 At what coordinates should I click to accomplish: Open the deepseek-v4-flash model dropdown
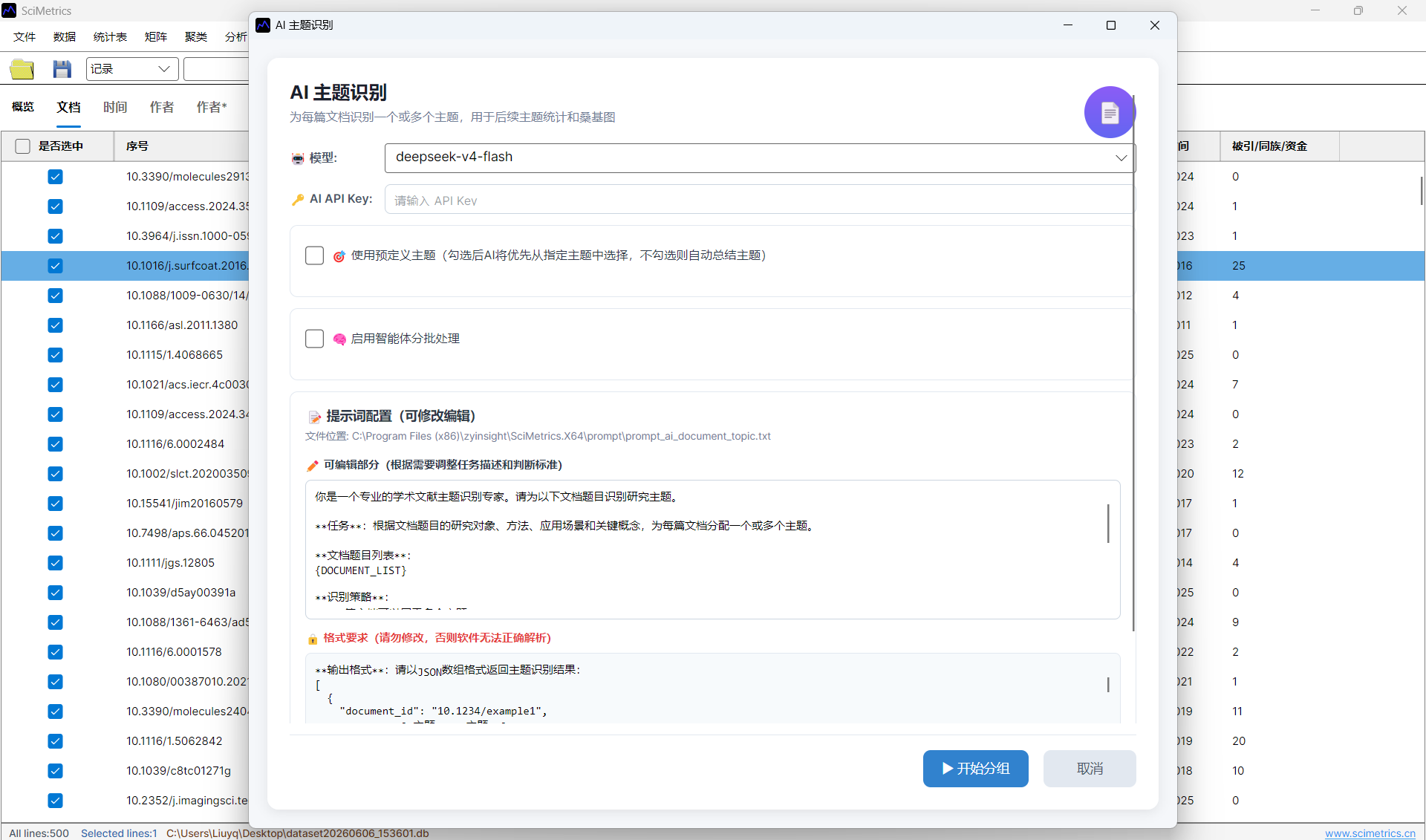(759, 157)
